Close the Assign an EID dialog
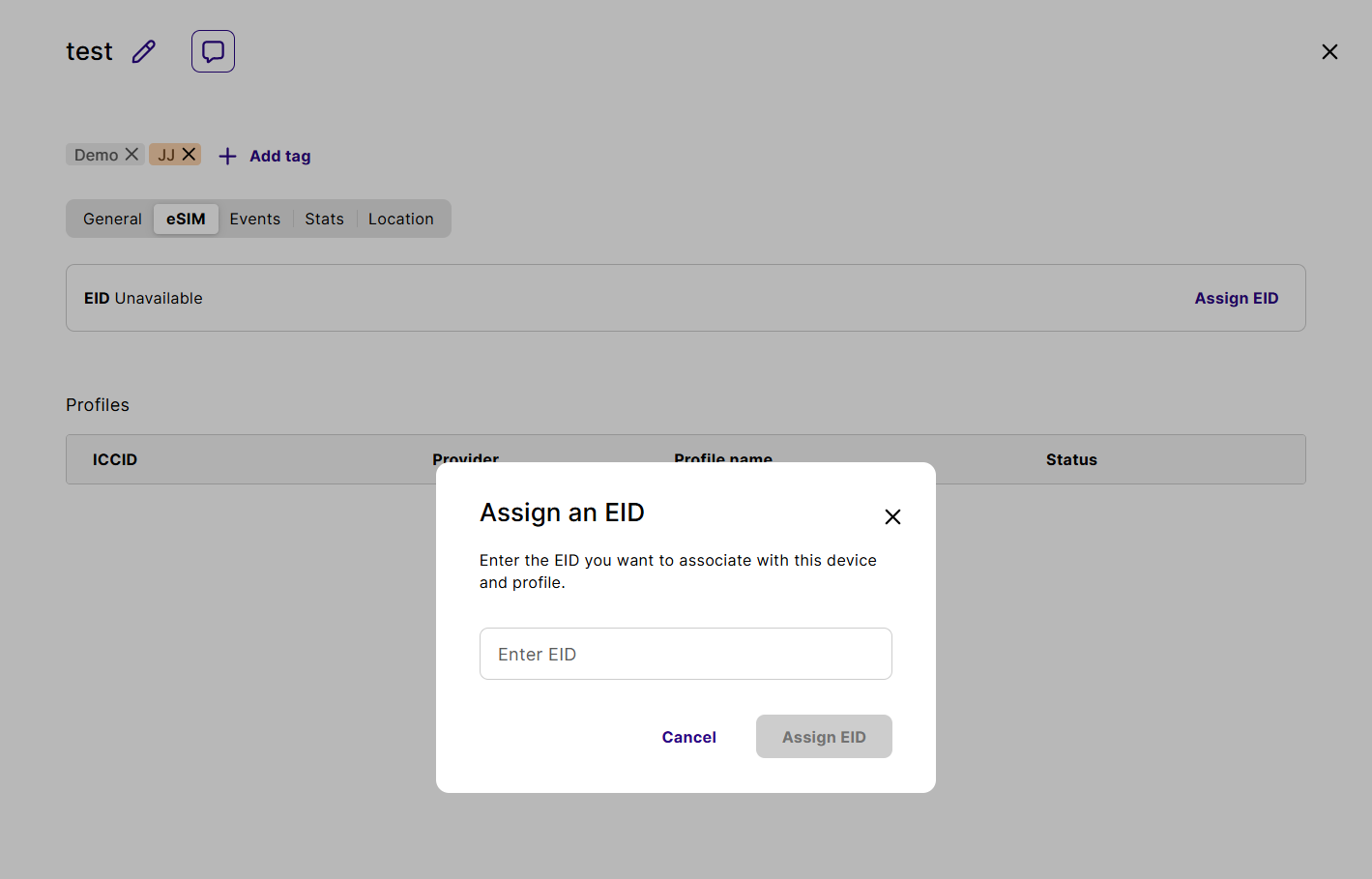 click(892, 516)
